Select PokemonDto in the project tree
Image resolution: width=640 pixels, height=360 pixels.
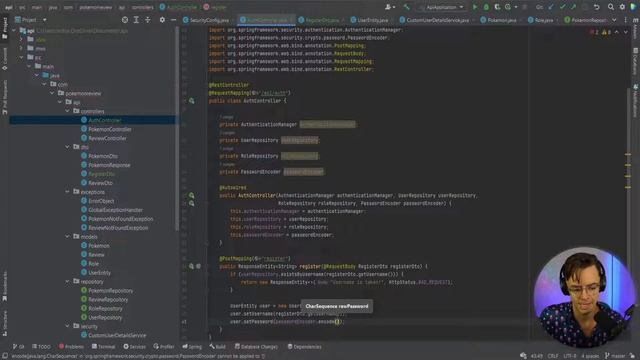(x=103, y=156)
